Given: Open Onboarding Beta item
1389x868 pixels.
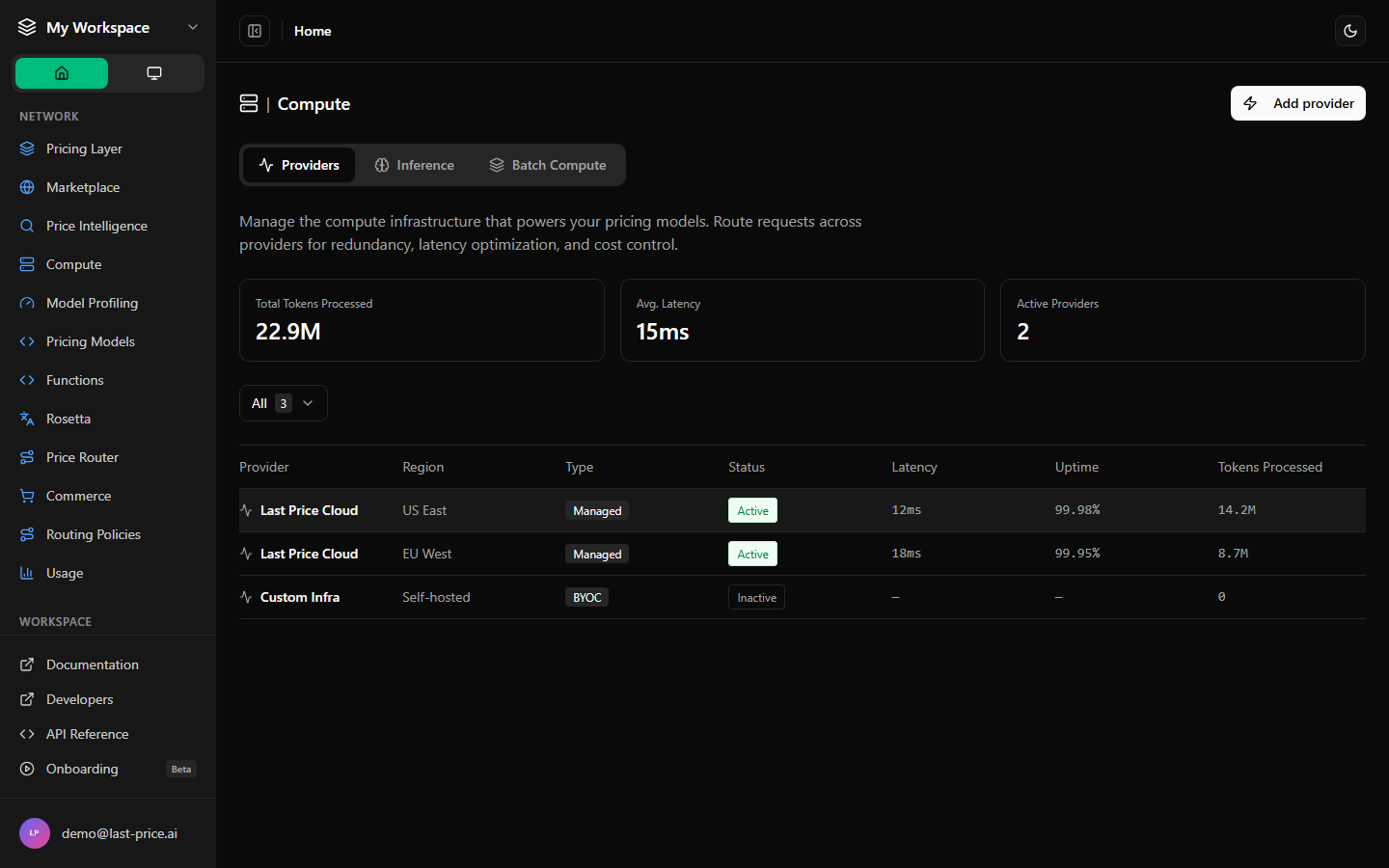Looking at the screenshot, I should pos(108,769).
